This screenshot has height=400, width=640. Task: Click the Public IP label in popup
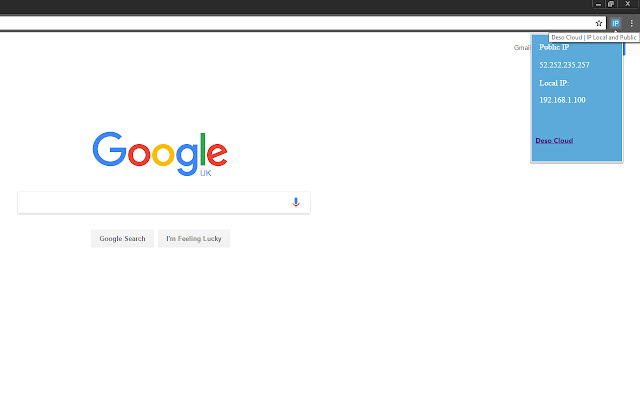pyautogui.click(x=554, y=47)
